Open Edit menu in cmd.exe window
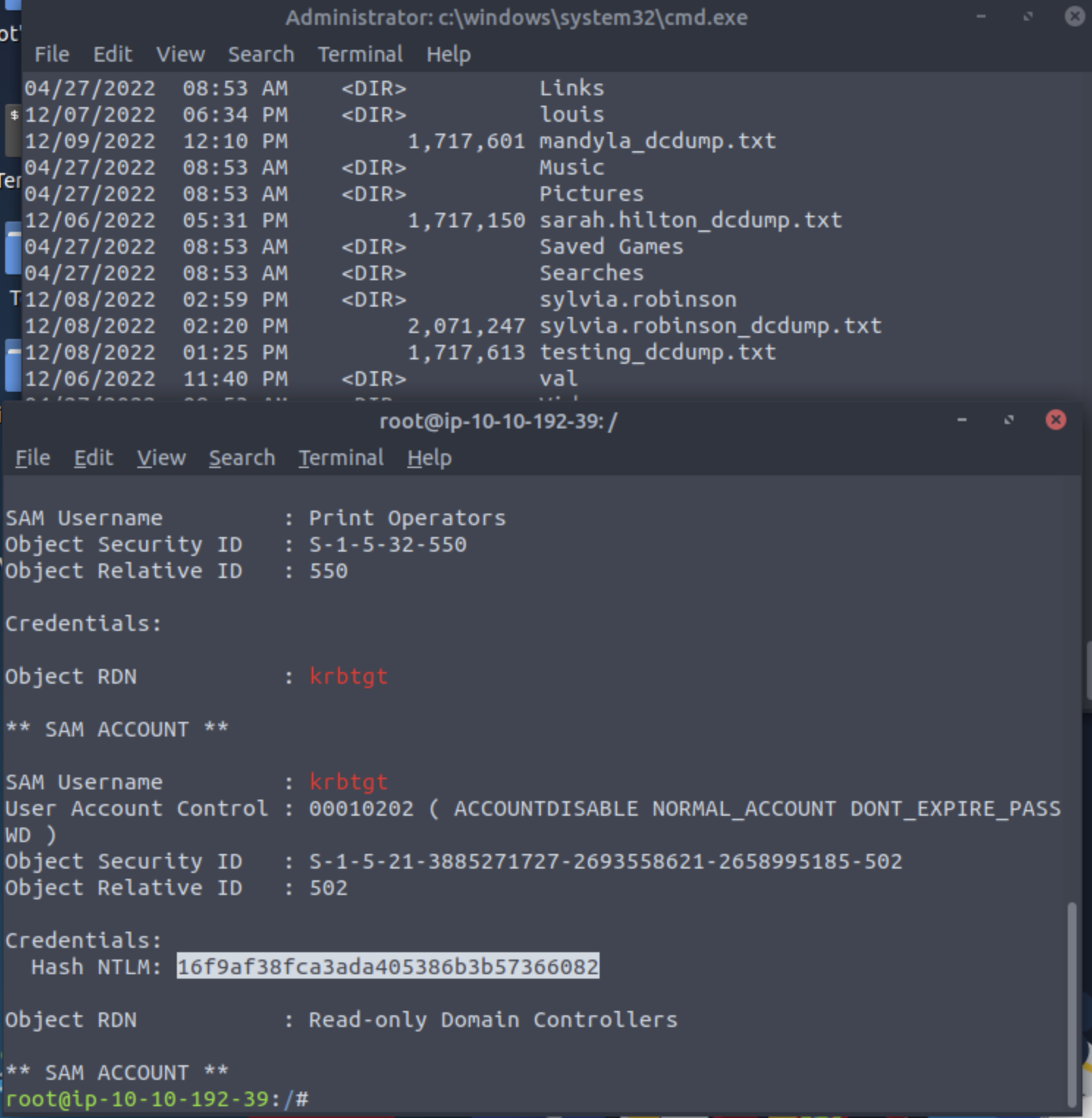The width and height of the screenshot is (1092, 1118). pyautogui.click(x=112, y=54)
